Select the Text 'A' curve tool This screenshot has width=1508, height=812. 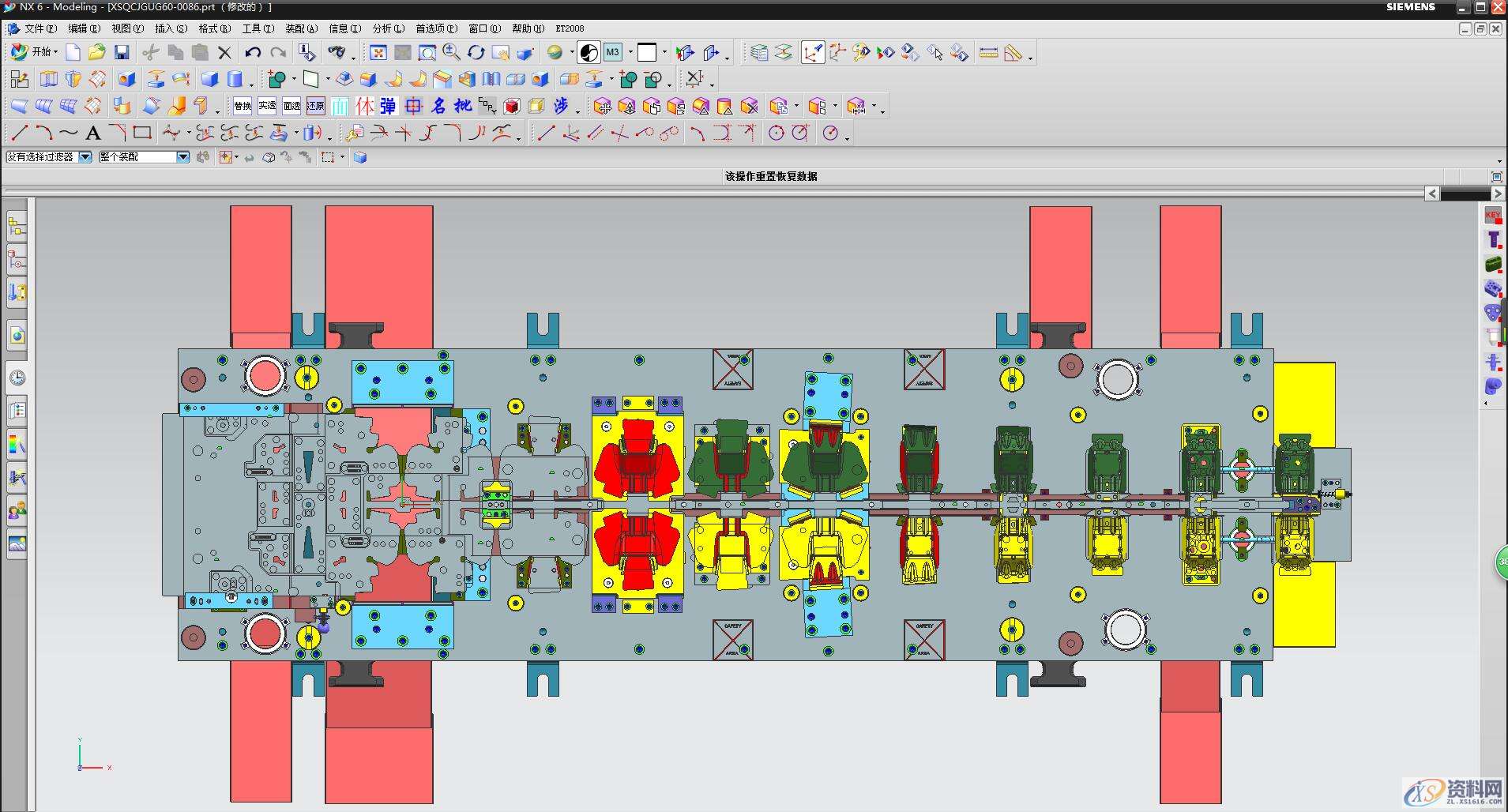click(93, 133)
